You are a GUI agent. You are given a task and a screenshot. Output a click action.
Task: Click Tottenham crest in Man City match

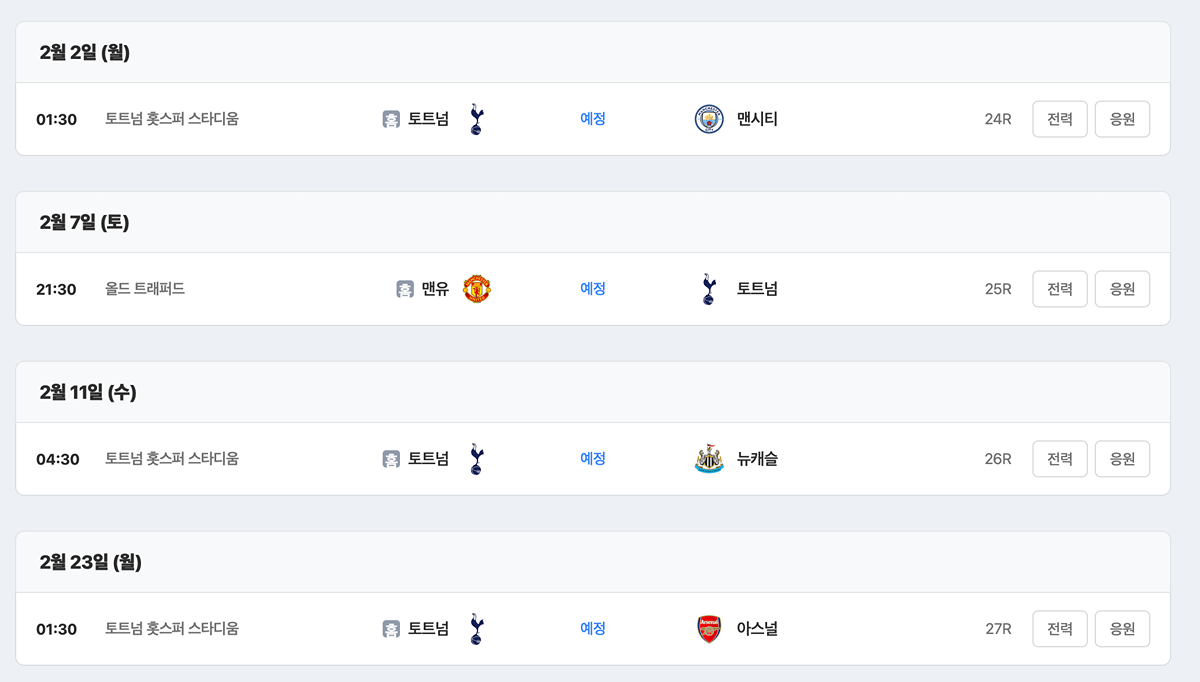click(476, 119)
